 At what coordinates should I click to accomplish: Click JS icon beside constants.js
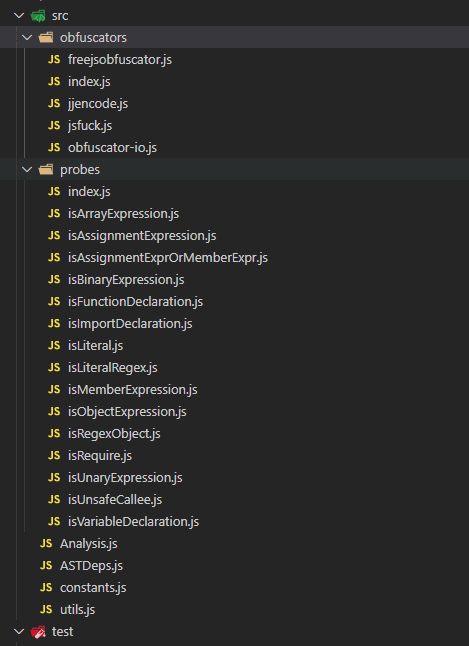(x=46, y=587)
